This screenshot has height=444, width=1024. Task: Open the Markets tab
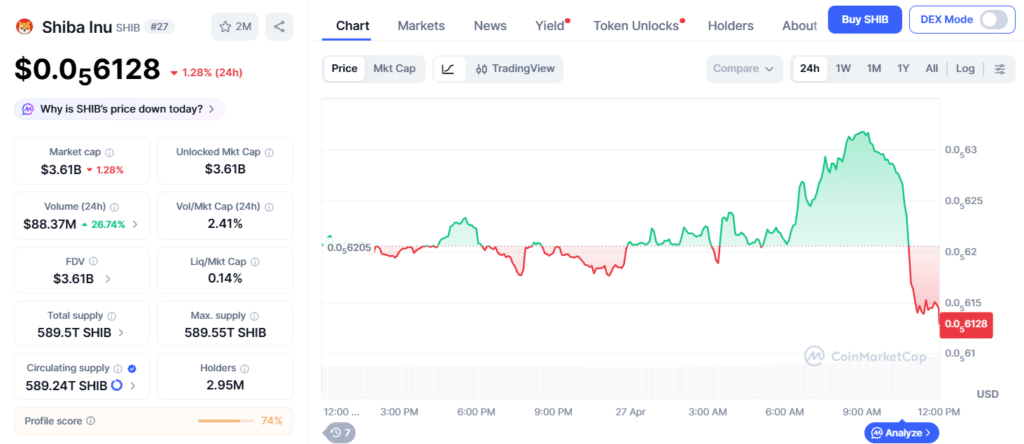(421, 25)
